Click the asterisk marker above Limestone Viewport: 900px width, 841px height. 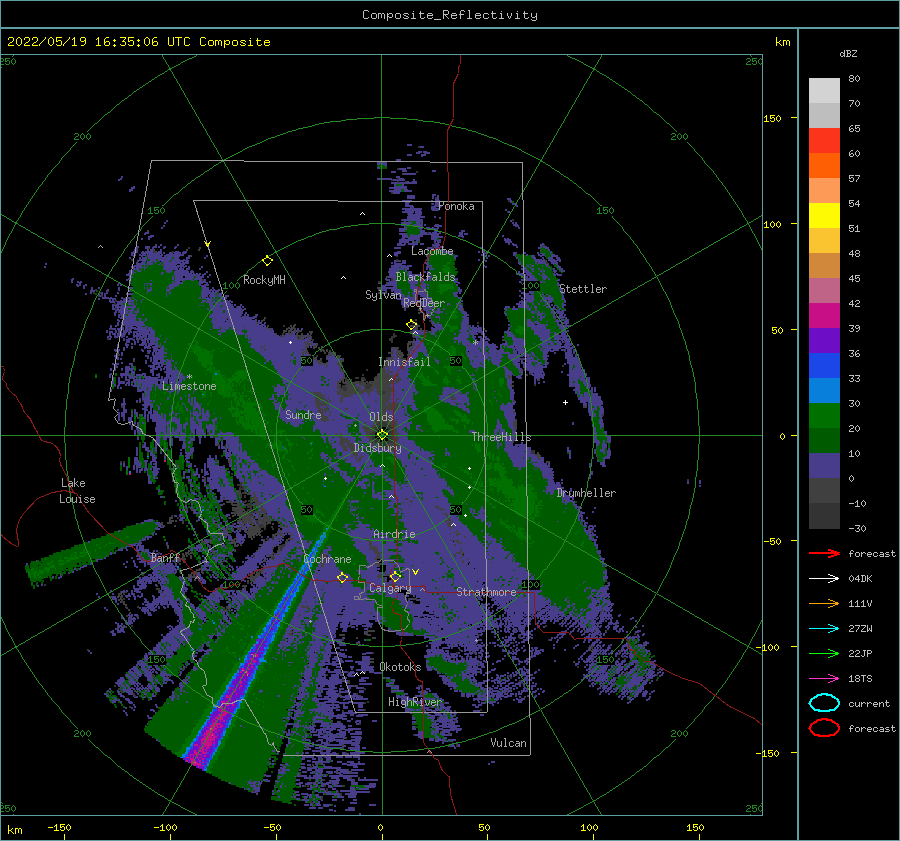(189, 377)
